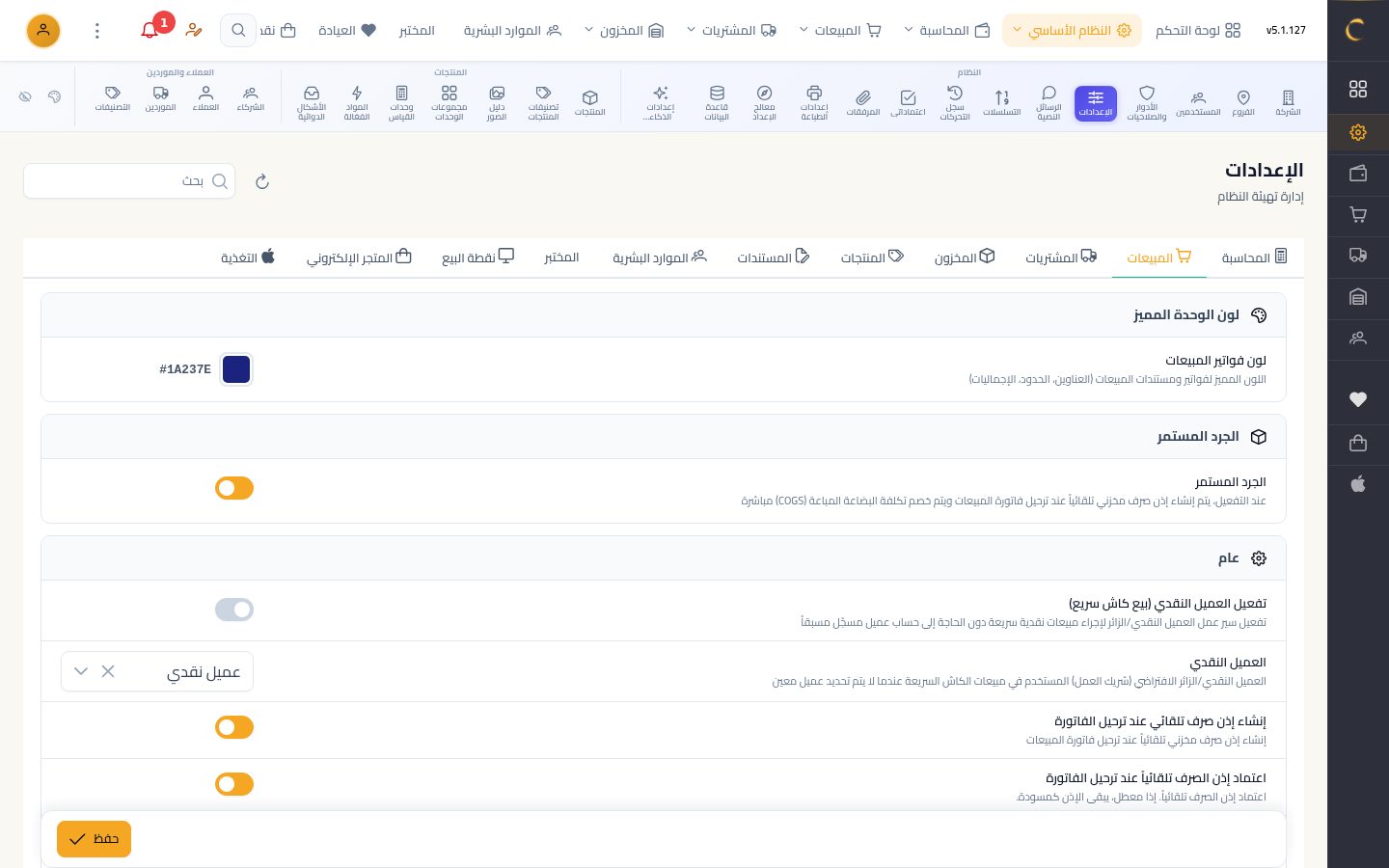The width and height of the screenshot is (1389, 868).
Task: Expand the عميل نقدي dropdown chevron
Action: pos(81,671)
